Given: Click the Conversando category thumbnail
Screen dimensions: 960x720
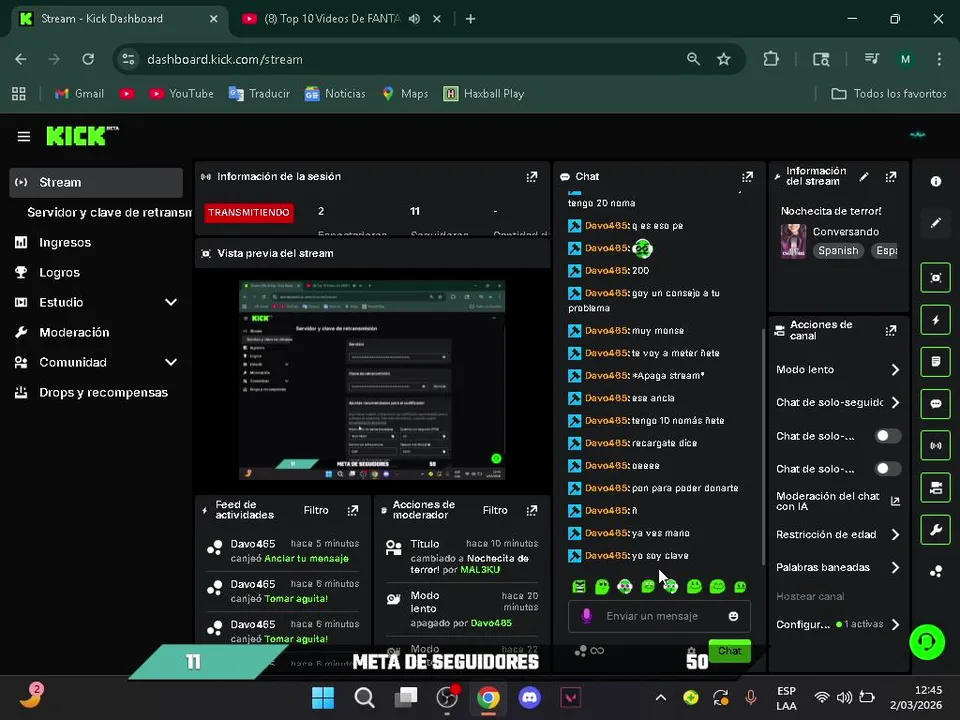Looking at the screenshot, I should click(x=793, y=241).
